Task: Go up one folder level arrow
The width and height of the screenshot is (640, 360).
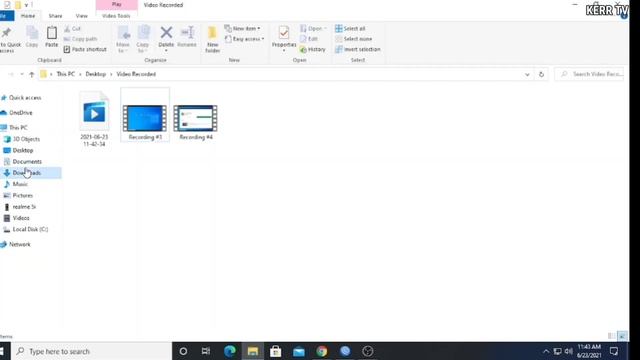Action: [x=31, y=74]
